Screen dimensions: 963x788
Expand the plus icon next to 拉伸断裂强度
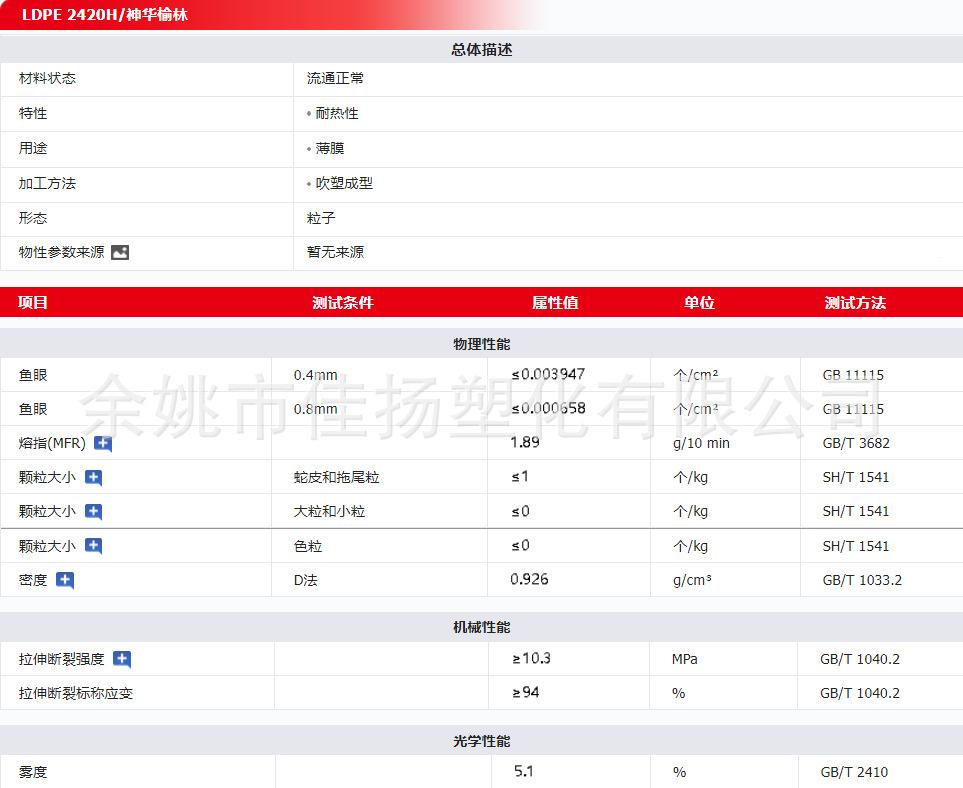[x=122, y=659]
